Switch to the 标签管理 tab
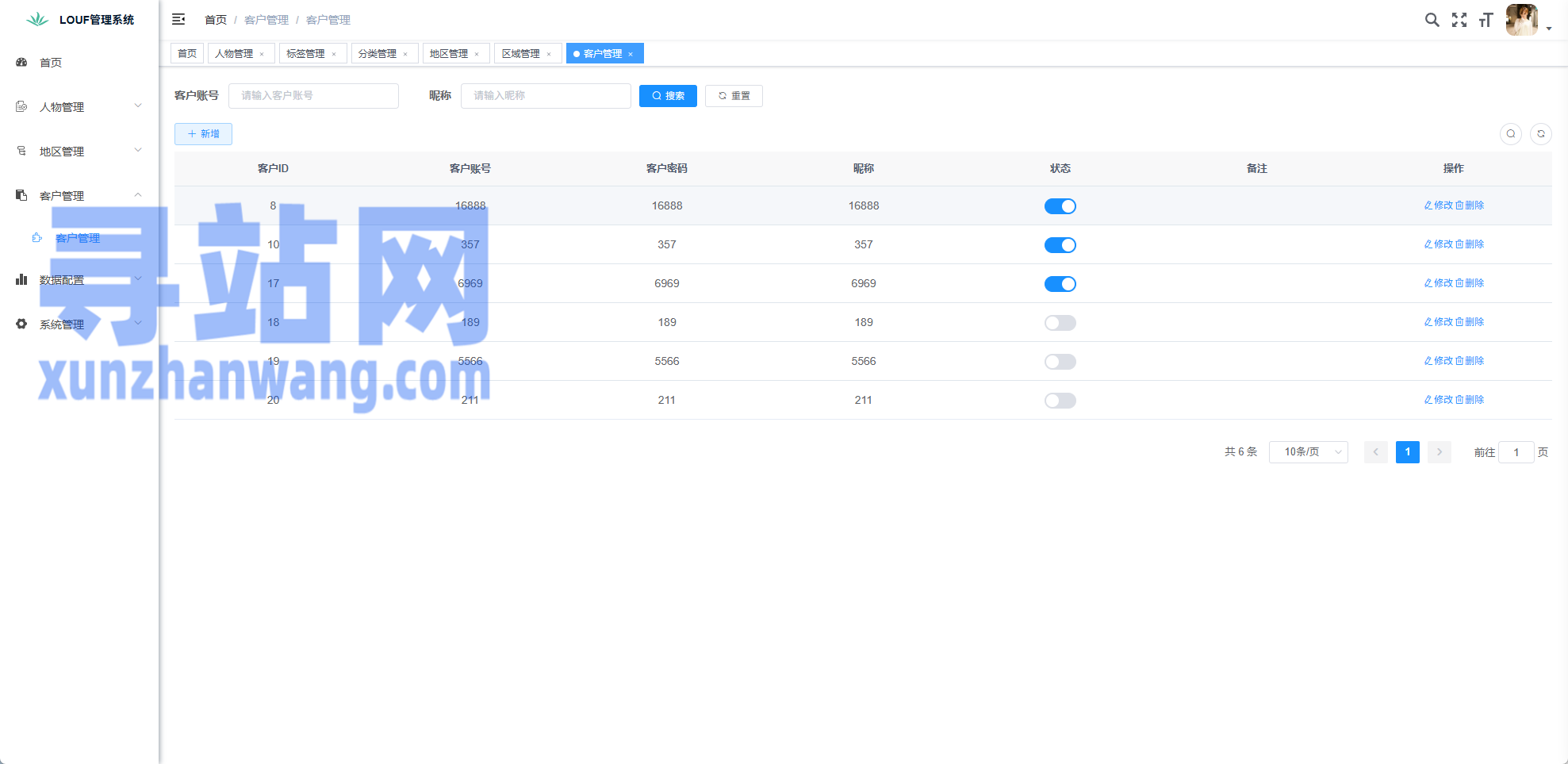This screenshot has width=1568, height=764. click(x=305, y=54)
